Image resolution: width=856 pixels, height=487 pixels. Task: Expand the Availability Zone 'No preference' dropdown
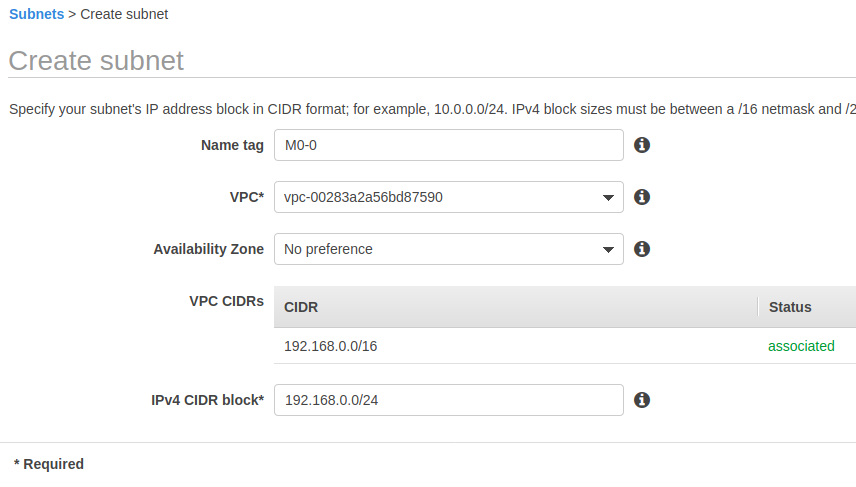[448, 249]
